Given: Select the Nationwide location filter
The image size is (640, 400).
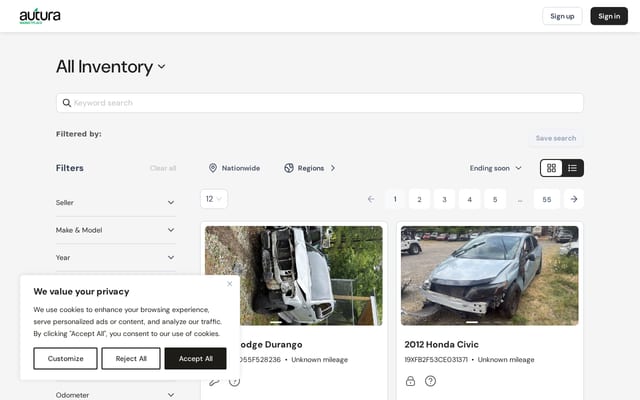Looking at the screenshot, I should 234,168.
